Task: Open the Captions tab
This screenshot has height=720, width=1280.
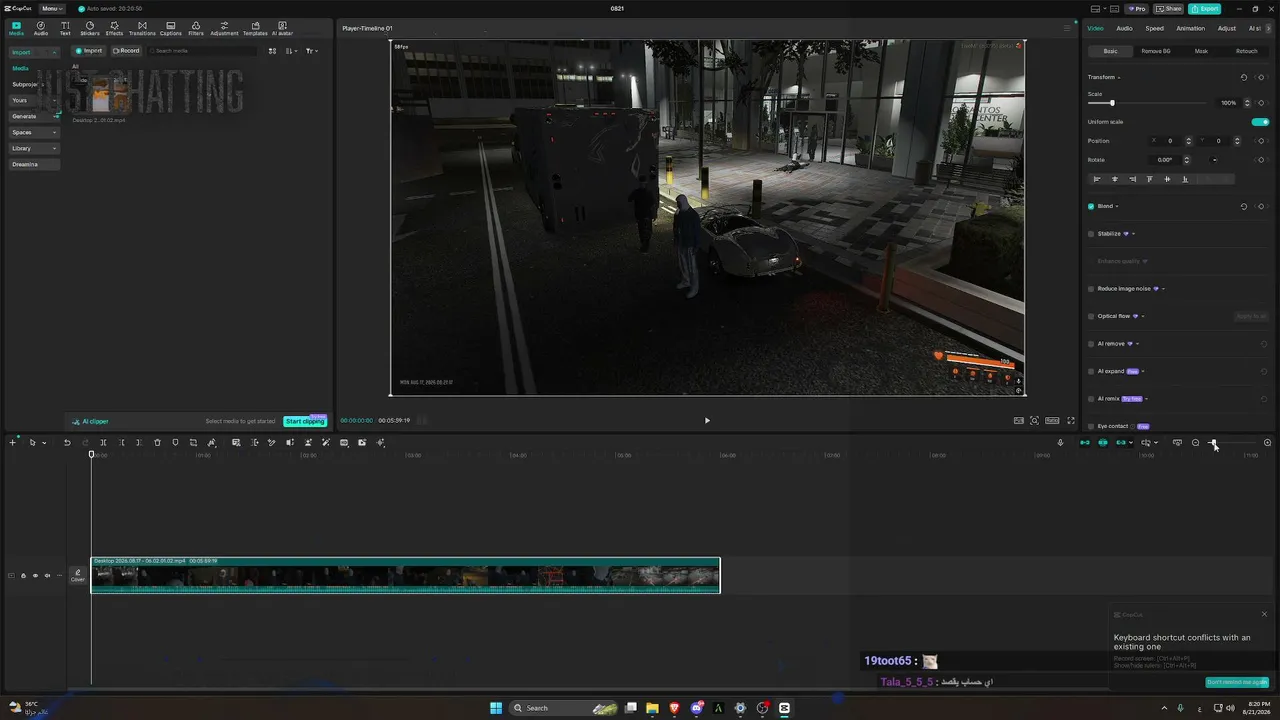Action: [171, 28]
